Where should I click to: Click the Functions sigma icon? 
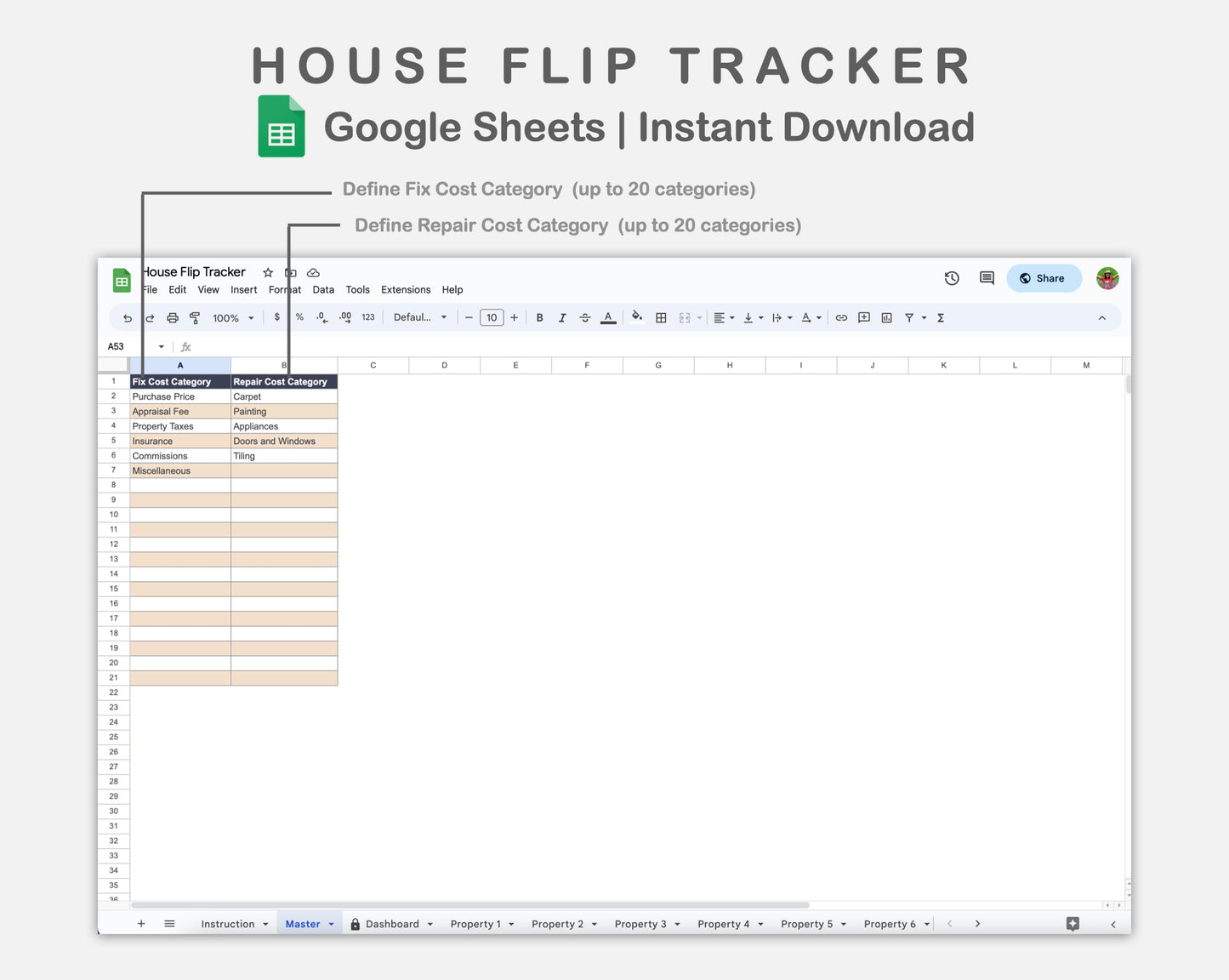click(x=940, y=317)
